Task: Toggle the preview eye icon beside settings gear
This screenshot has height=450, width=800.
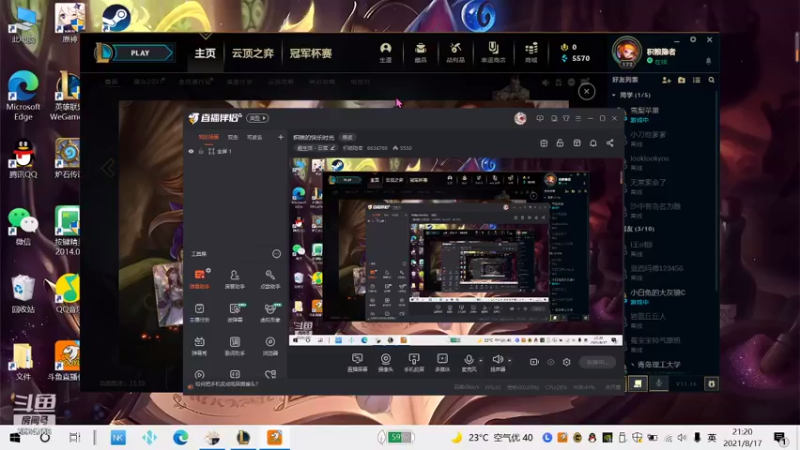Action: click(x=551, y=362)
